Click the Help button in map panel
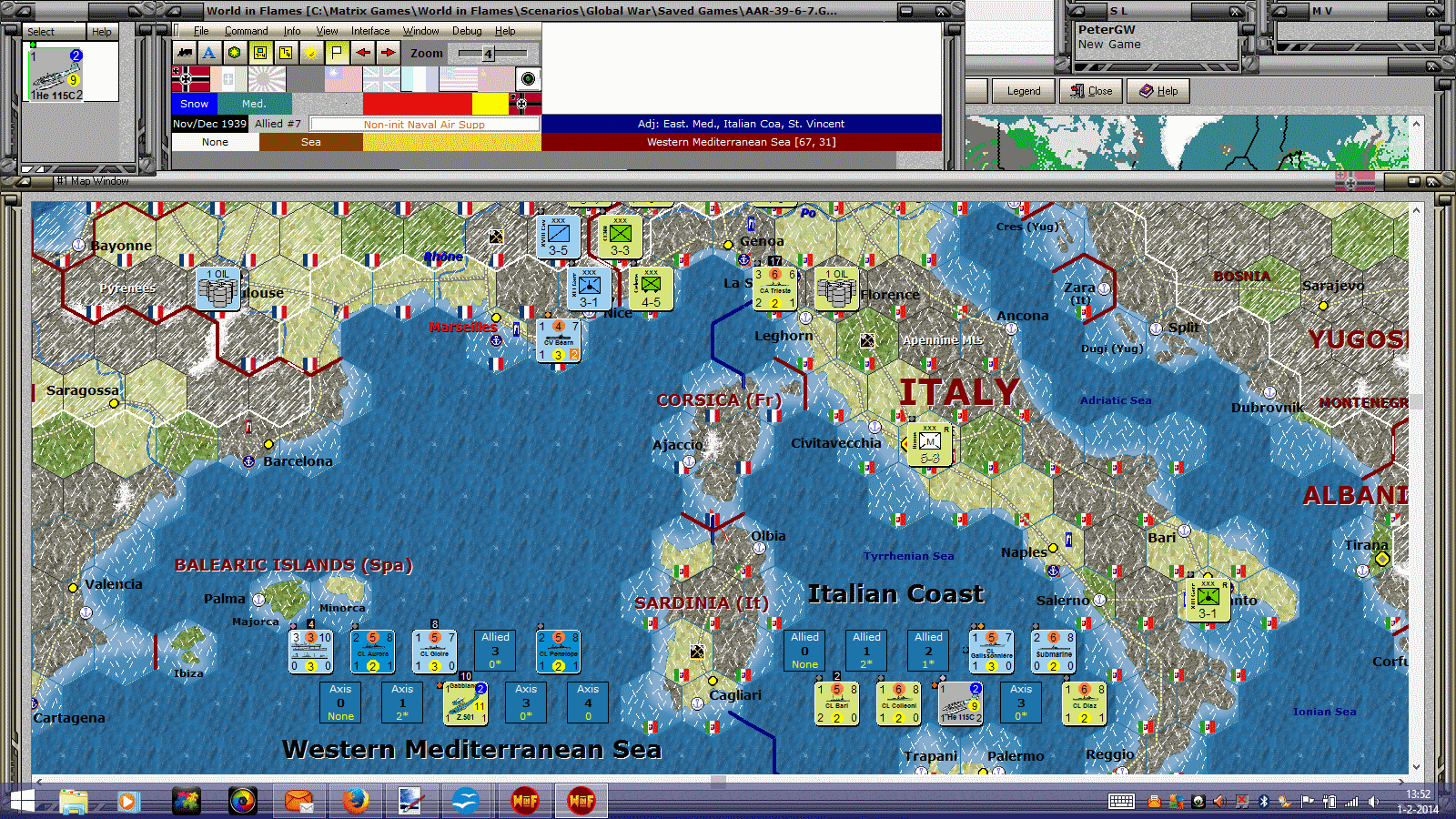 click(x=1158, y=91)
